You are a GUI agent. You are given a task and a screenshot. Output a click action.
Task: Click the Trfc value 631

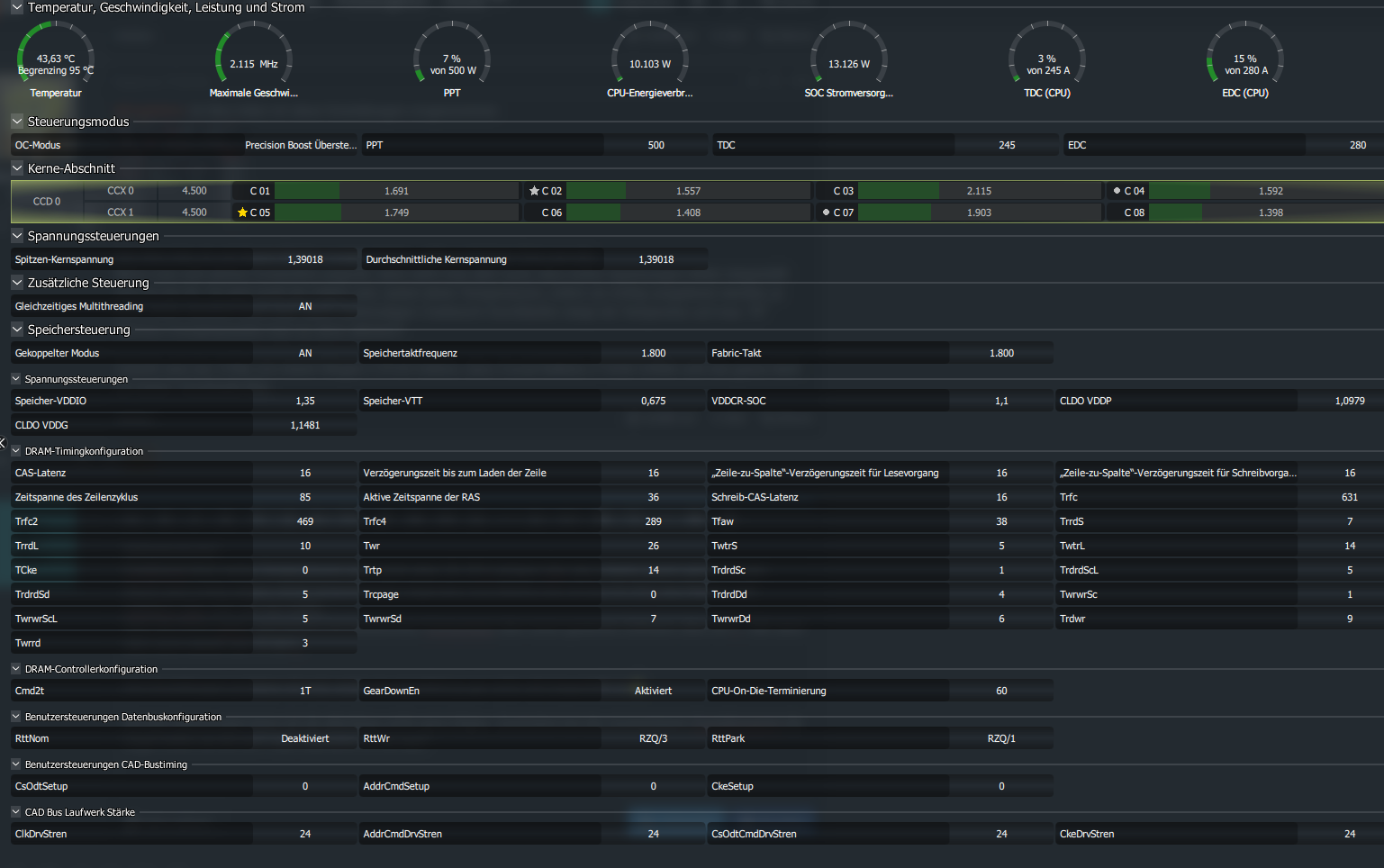point(1341,497)
